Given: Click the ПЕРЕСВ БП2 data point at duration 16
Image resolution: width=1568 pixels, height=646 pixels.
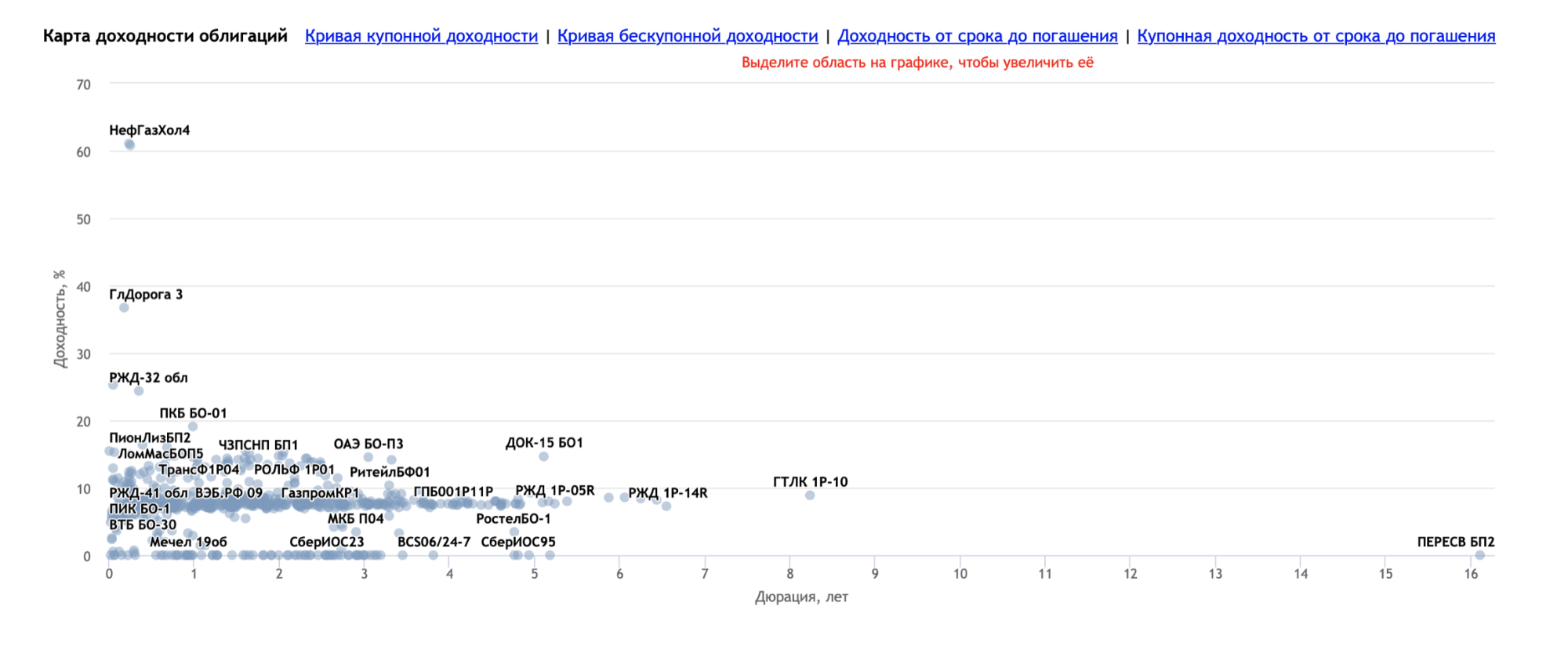Looking at the screenshot, I should point(1479,555).
